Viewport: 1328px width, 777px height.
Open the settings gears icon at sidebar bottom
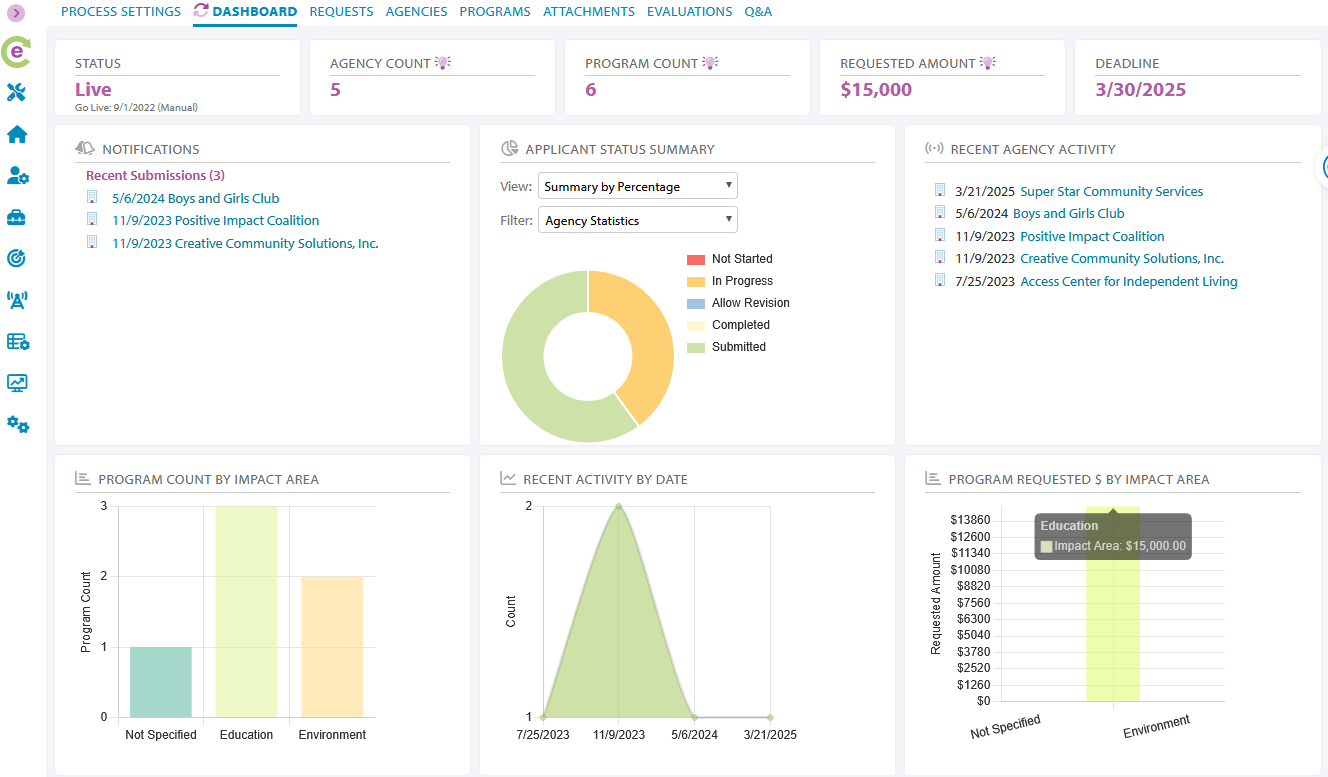point(16,424)
